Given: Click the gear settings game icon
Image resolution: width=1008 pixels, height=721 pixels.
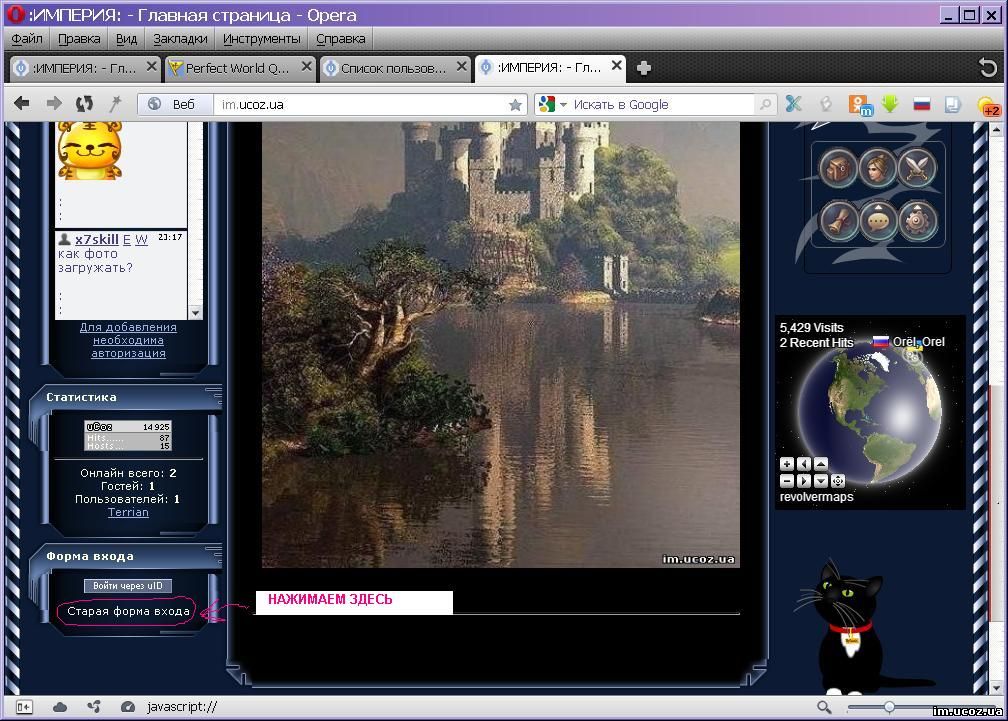Looking at the screenshot, I should pyautogui.click(x=917, y=221).
